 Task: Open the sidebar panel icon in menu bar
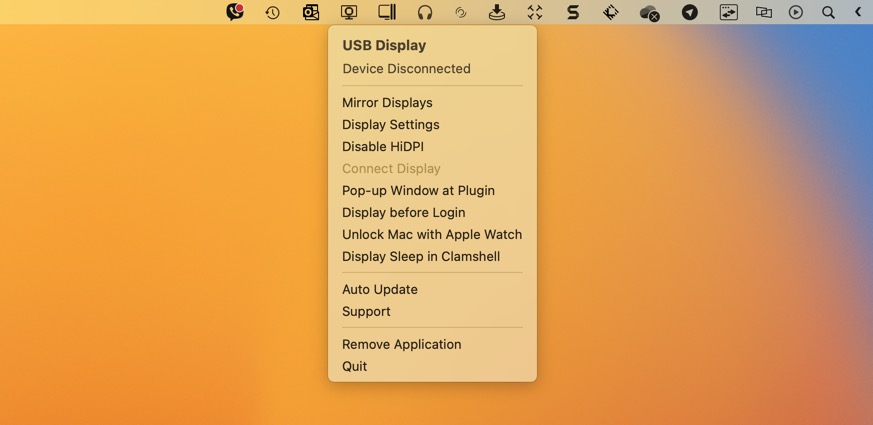(x=387, y=13)
